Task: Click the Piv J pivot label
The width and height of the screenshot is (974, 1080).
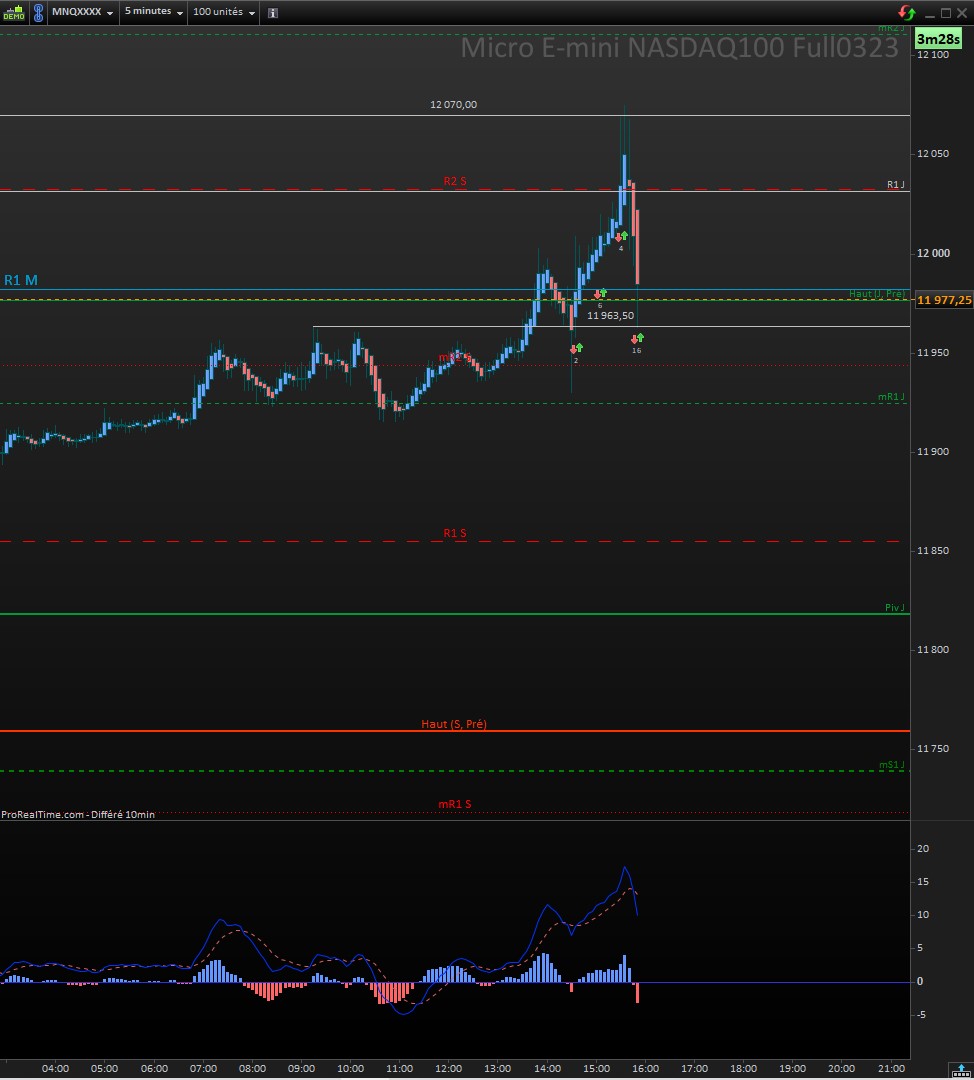Action: (895, 608)
